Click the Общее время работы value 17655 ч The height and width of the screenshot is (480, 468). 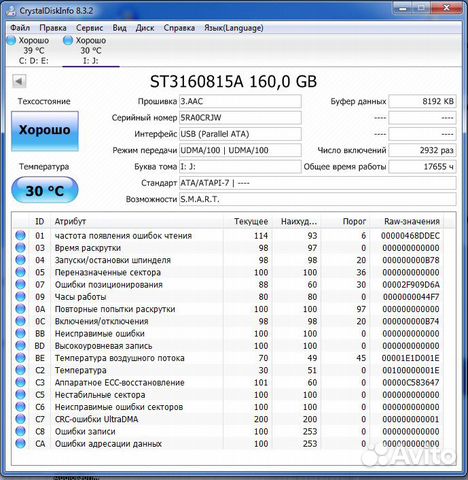pyautogui.click(x=422, y=167)
